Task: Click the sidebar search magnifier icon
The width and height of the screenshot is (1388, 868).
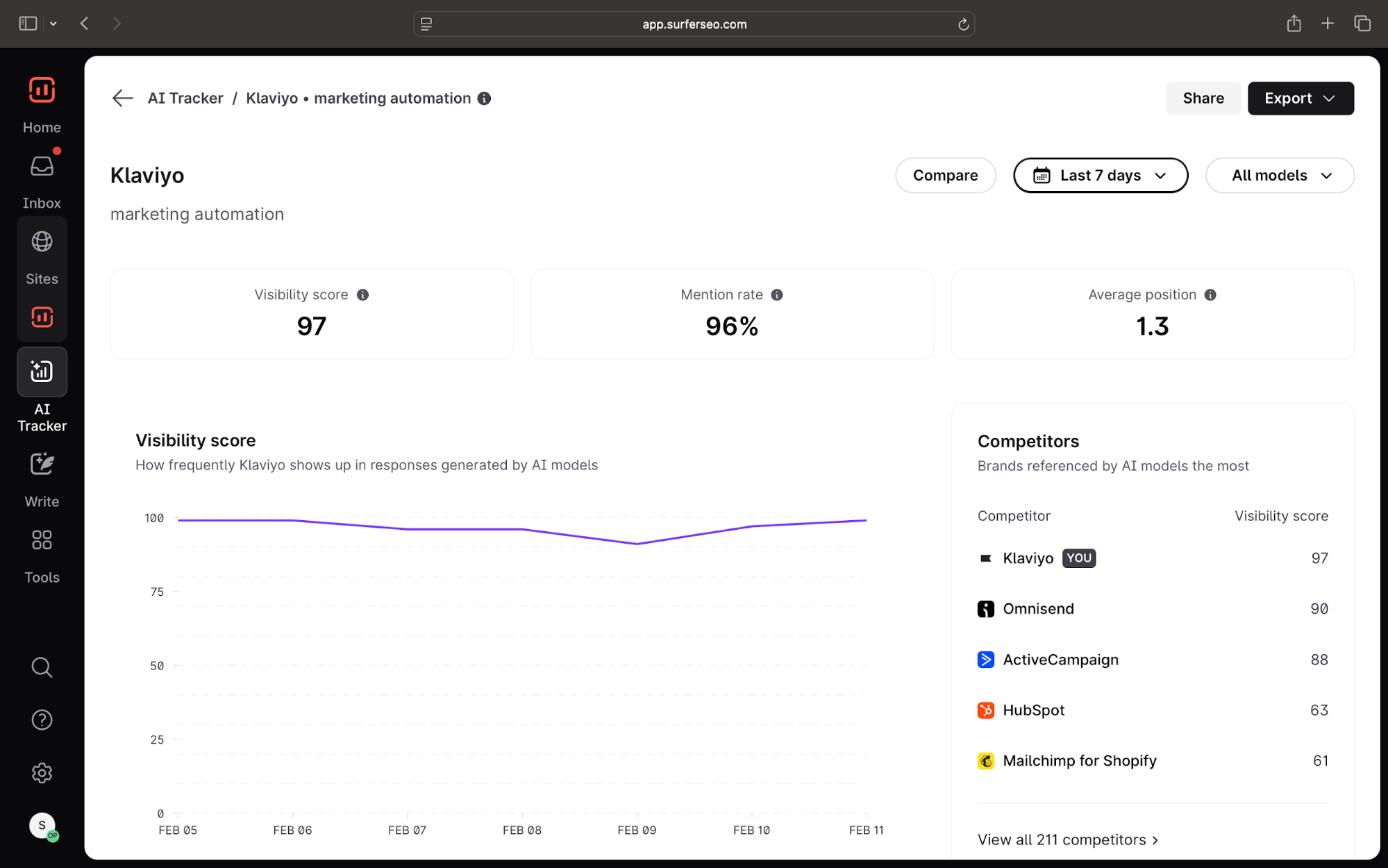Action: (42, 667)
